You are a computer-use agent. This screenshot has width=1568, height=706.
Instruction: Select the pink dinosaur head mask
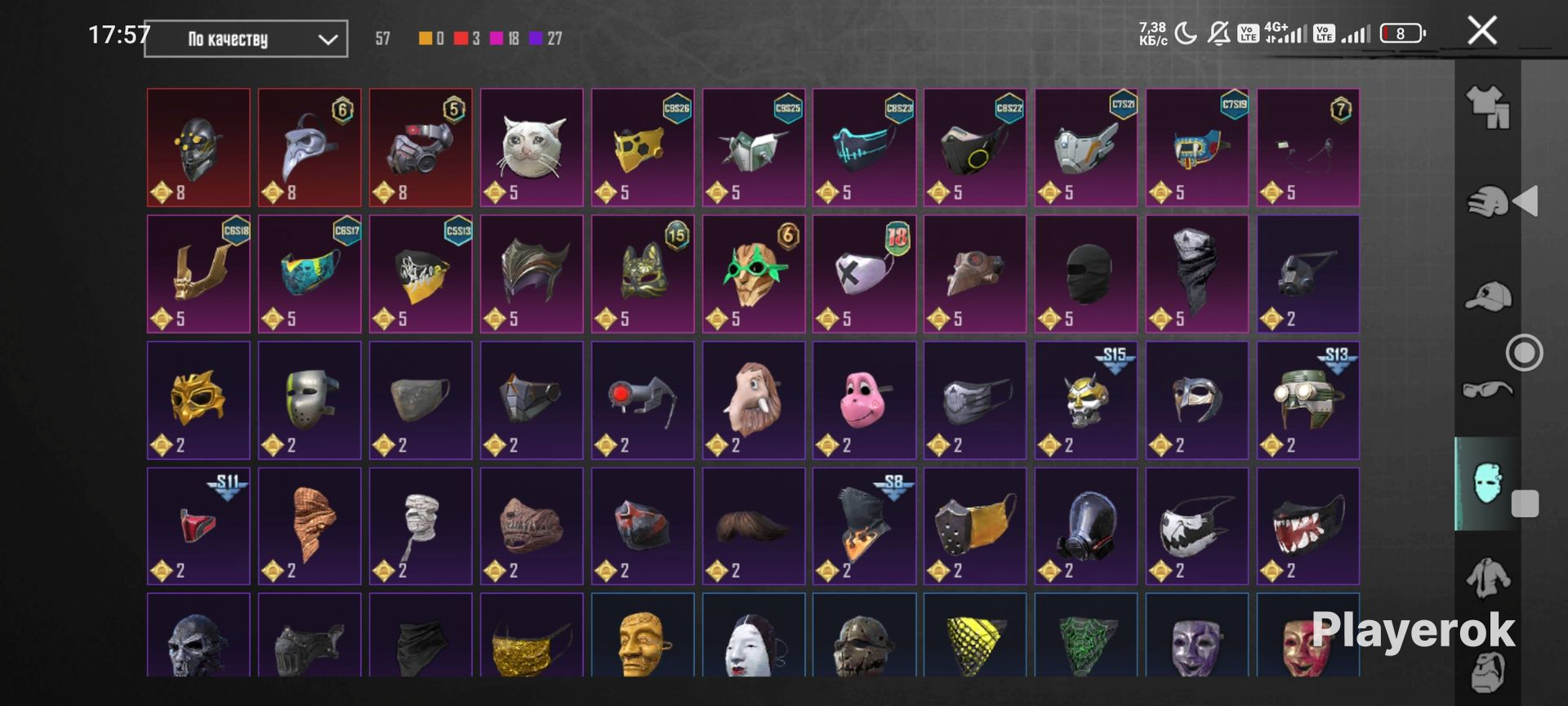coord(865,400)
